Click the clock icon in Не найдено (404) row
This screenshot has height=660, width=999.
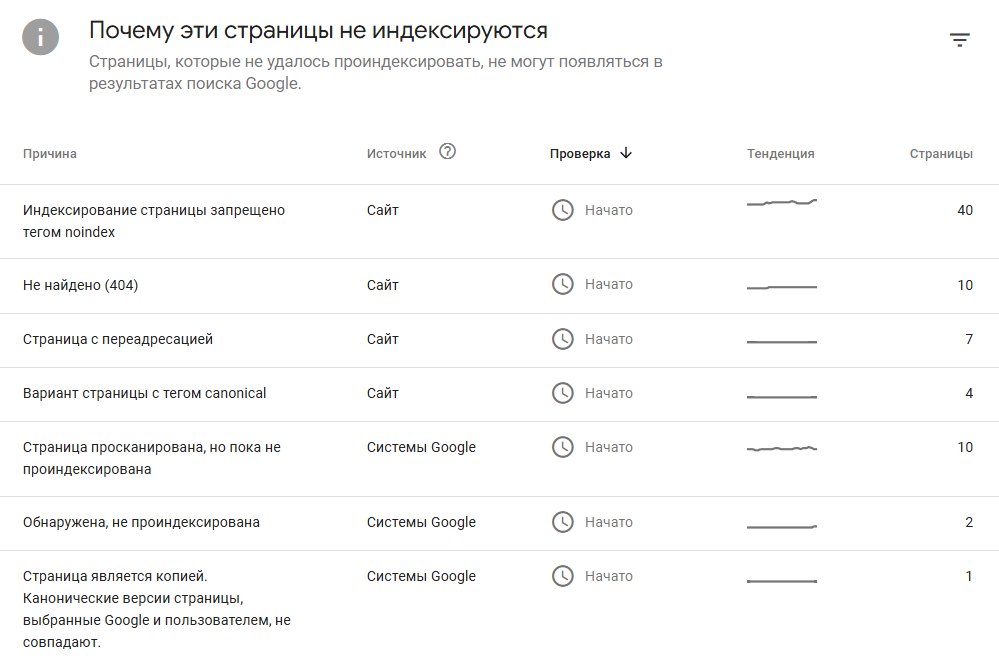564,285
